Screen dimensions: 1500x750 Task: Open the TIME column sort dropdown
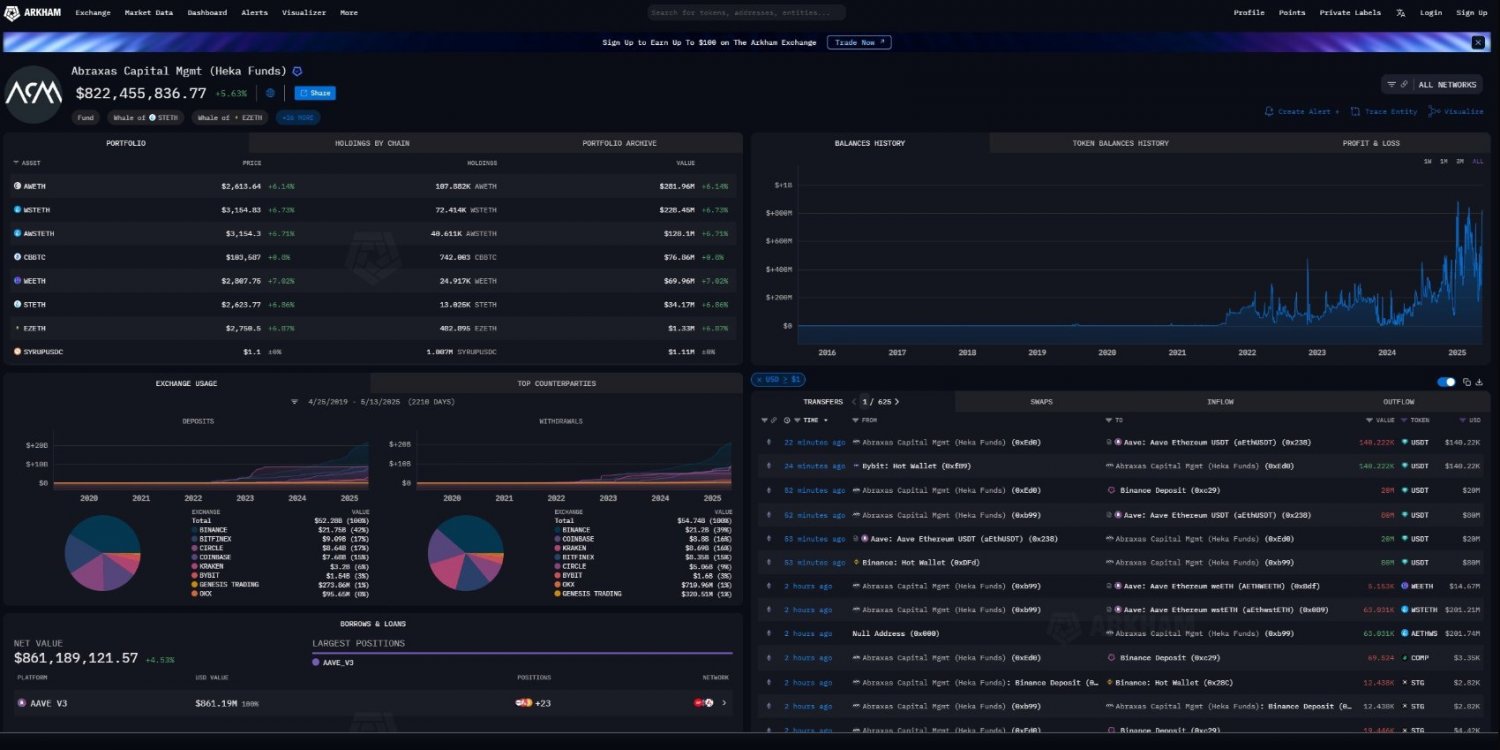[825, 420]
